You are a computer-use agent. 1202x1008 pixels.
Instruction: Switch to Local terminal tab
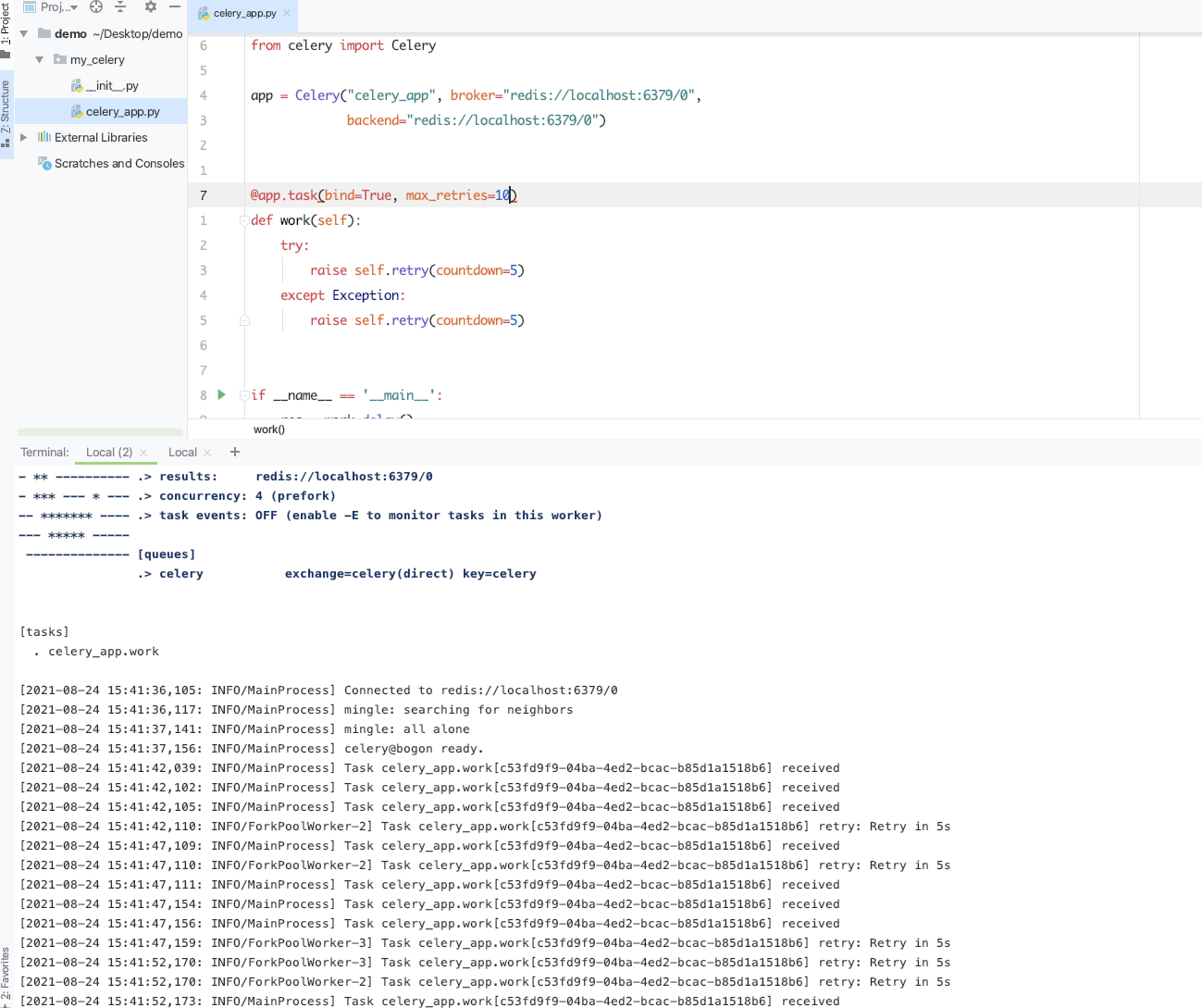[182, 452]
